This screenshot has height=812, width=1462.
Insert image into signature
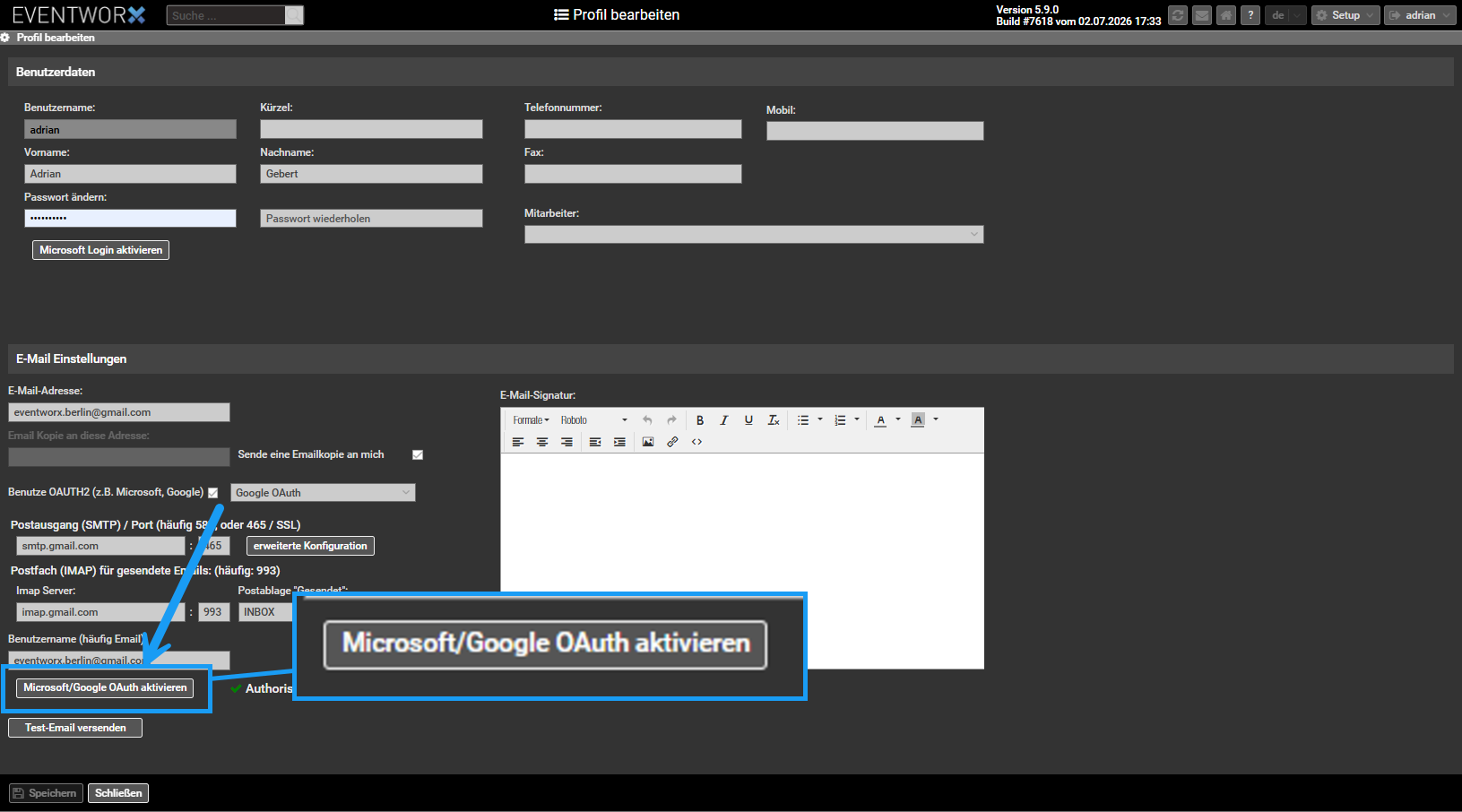pos(648,442)
